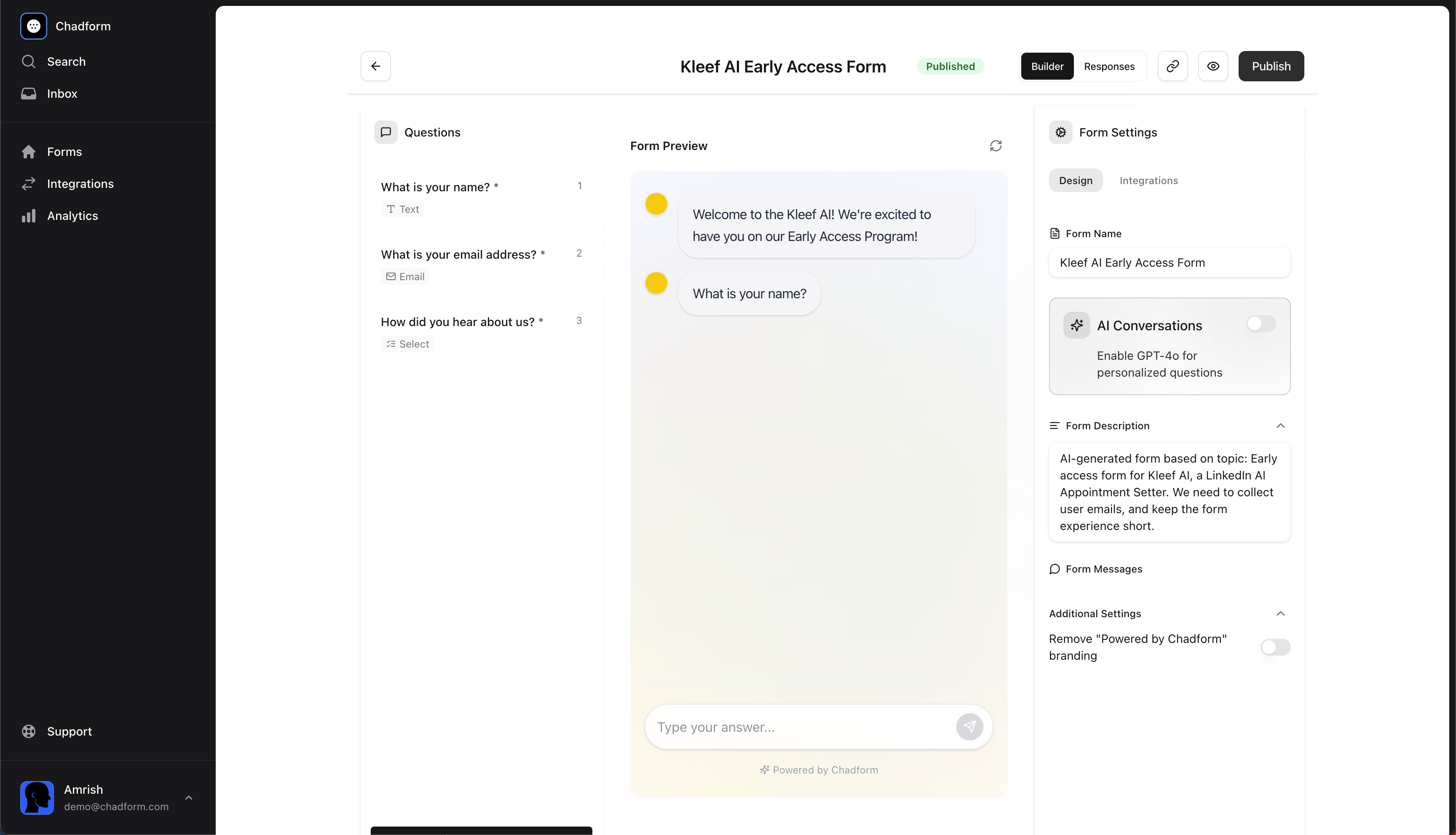Click the Form Name document icon
1456x835 pixels.
pyautogui.click(x=1055, y=233)
